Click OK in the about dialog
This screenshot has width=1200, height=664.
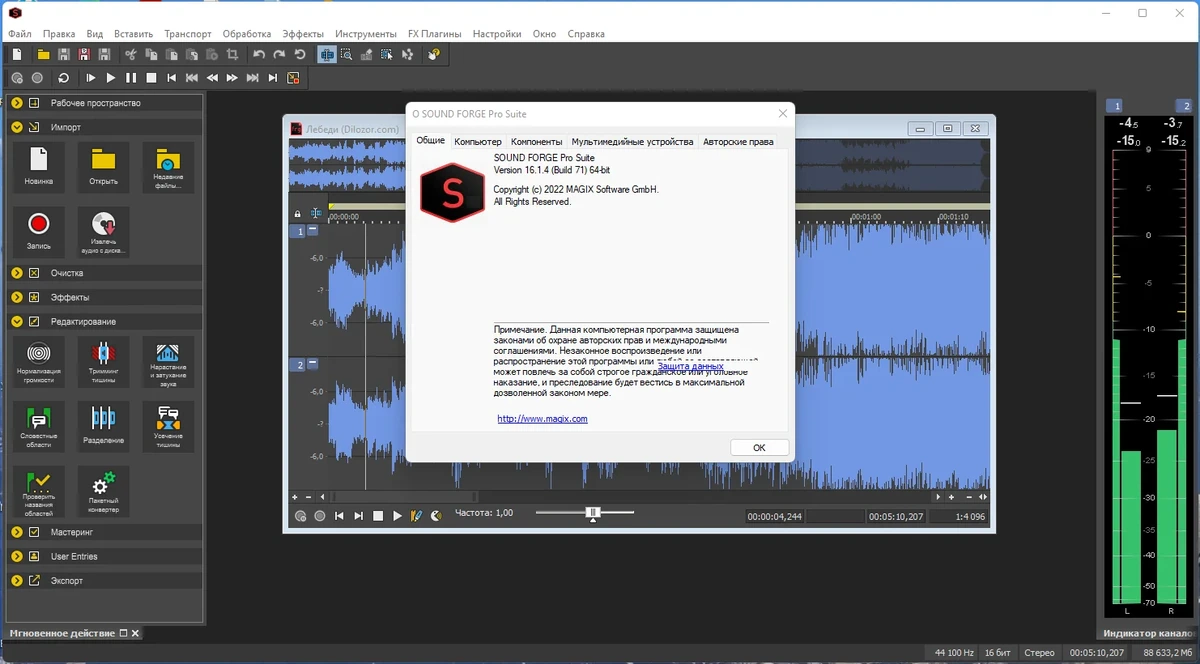coord(759,447)
